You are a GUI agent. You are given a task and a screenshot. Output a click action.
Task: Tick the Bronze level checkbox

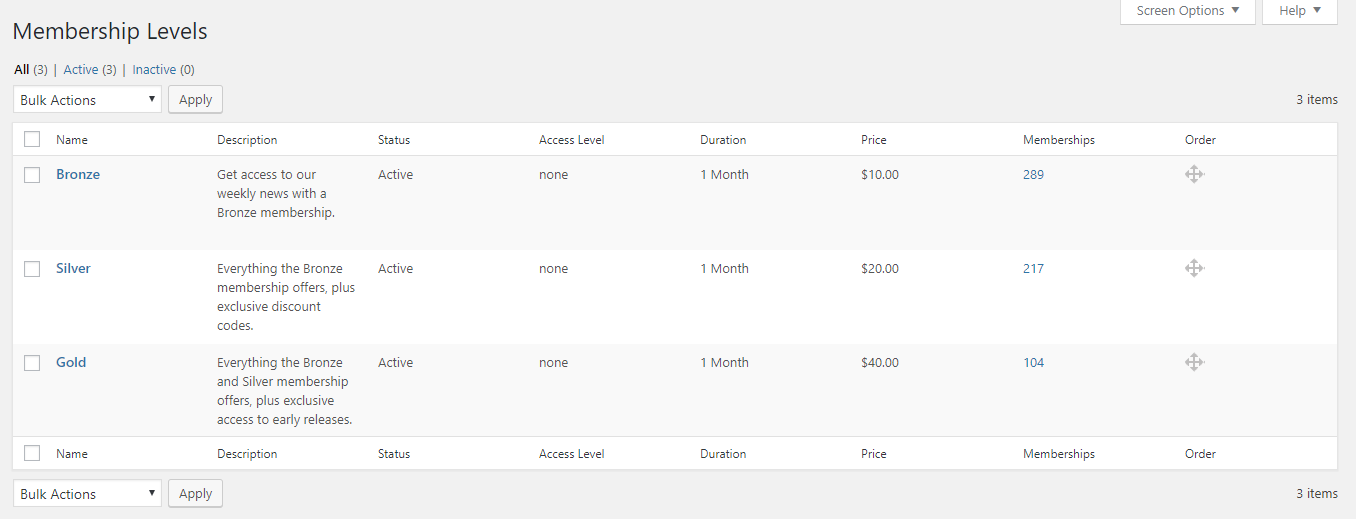(x=32, y=175)
